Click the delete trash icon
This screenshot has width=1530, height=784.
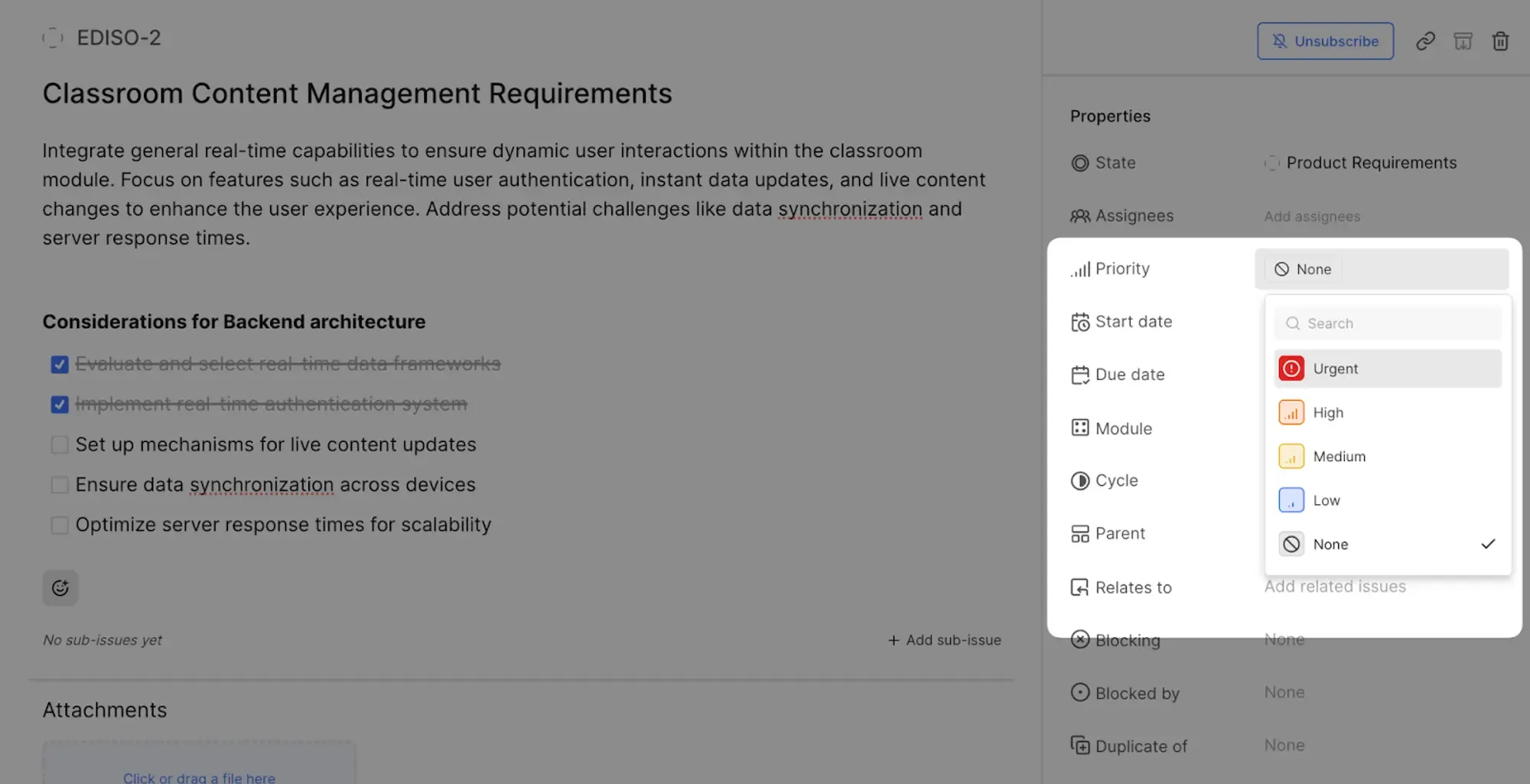point(1500,41)
